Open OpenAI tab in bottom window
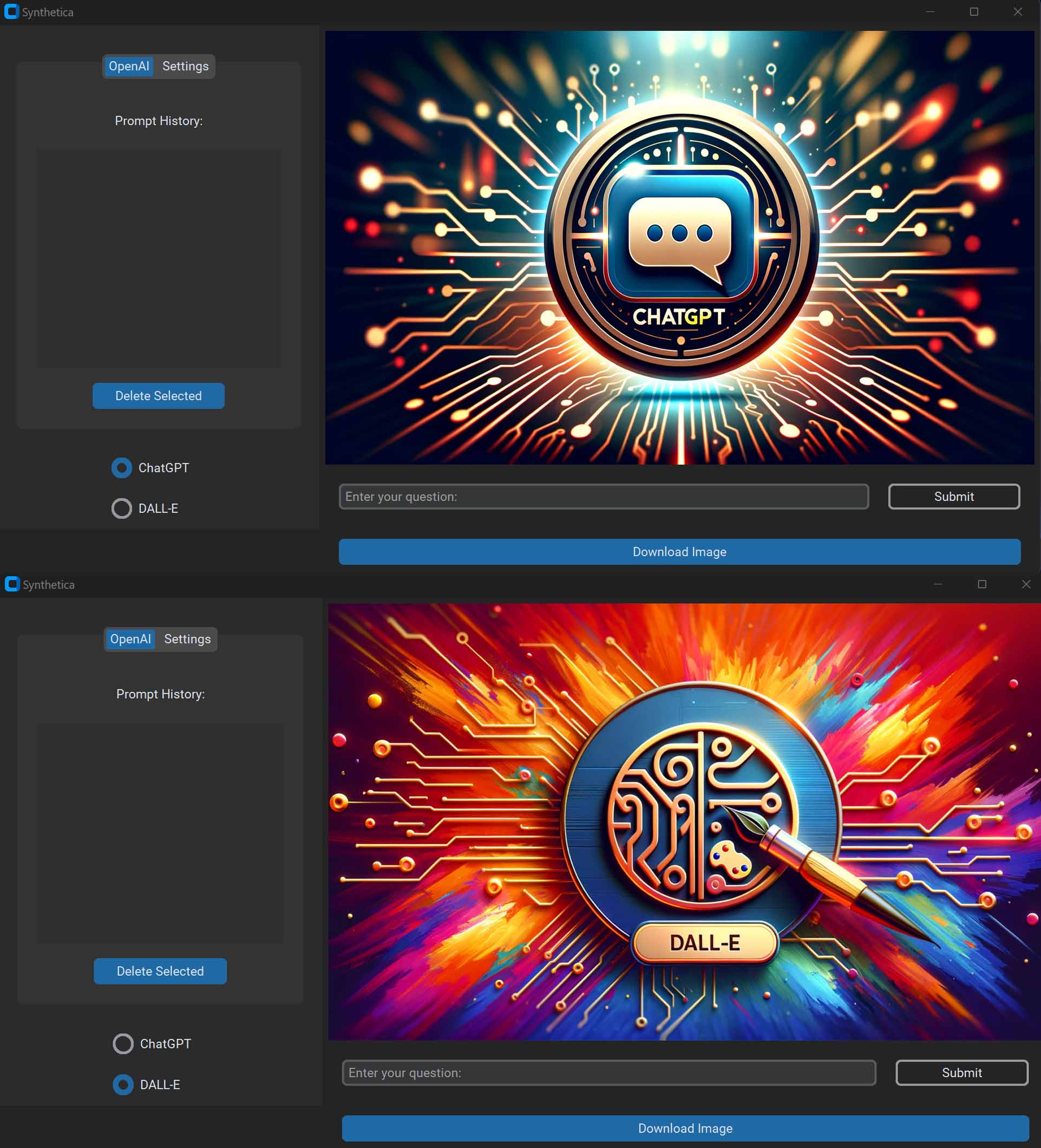 [131, 640]
